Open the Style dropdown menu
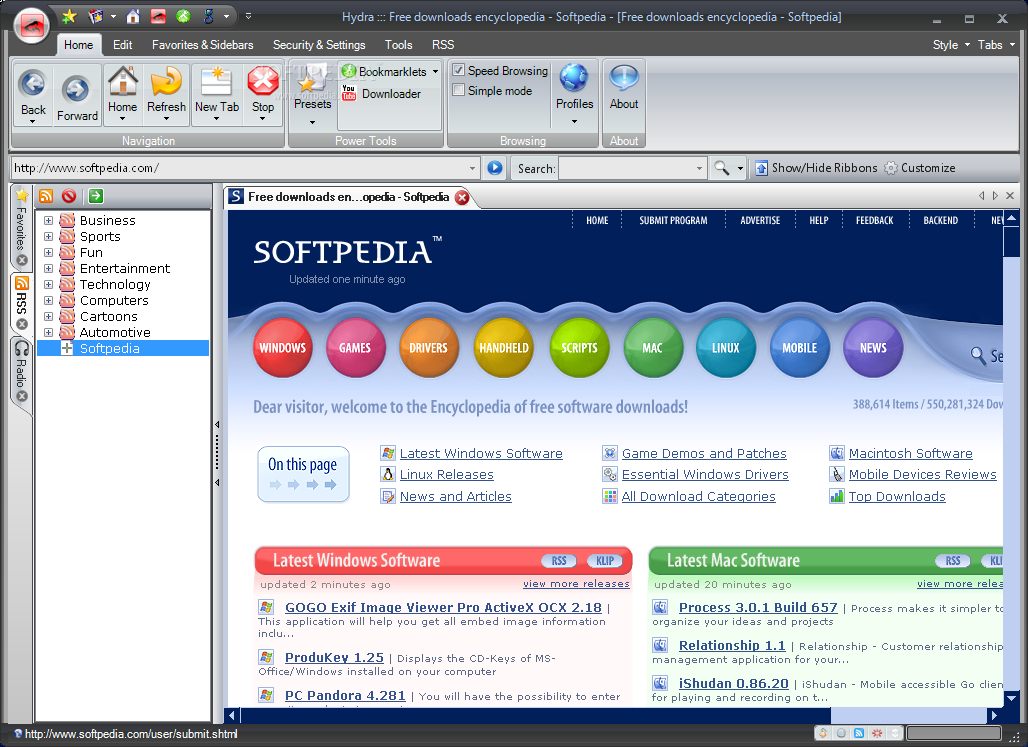This screenshot has width=1028, height=747. 950,45
